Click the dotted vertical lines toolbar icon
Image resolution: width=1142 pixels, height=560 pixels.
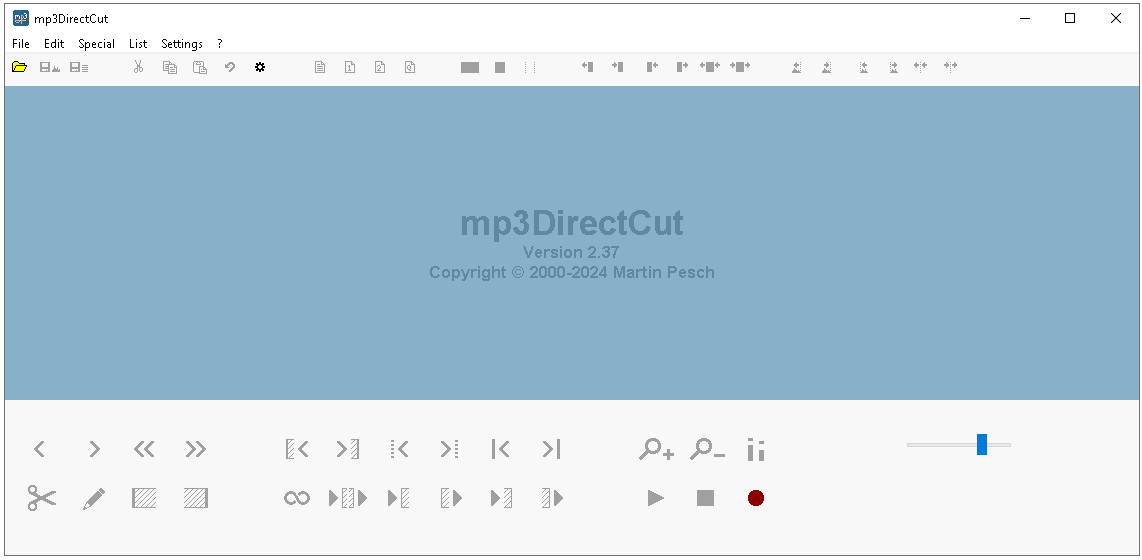(530, 67)
